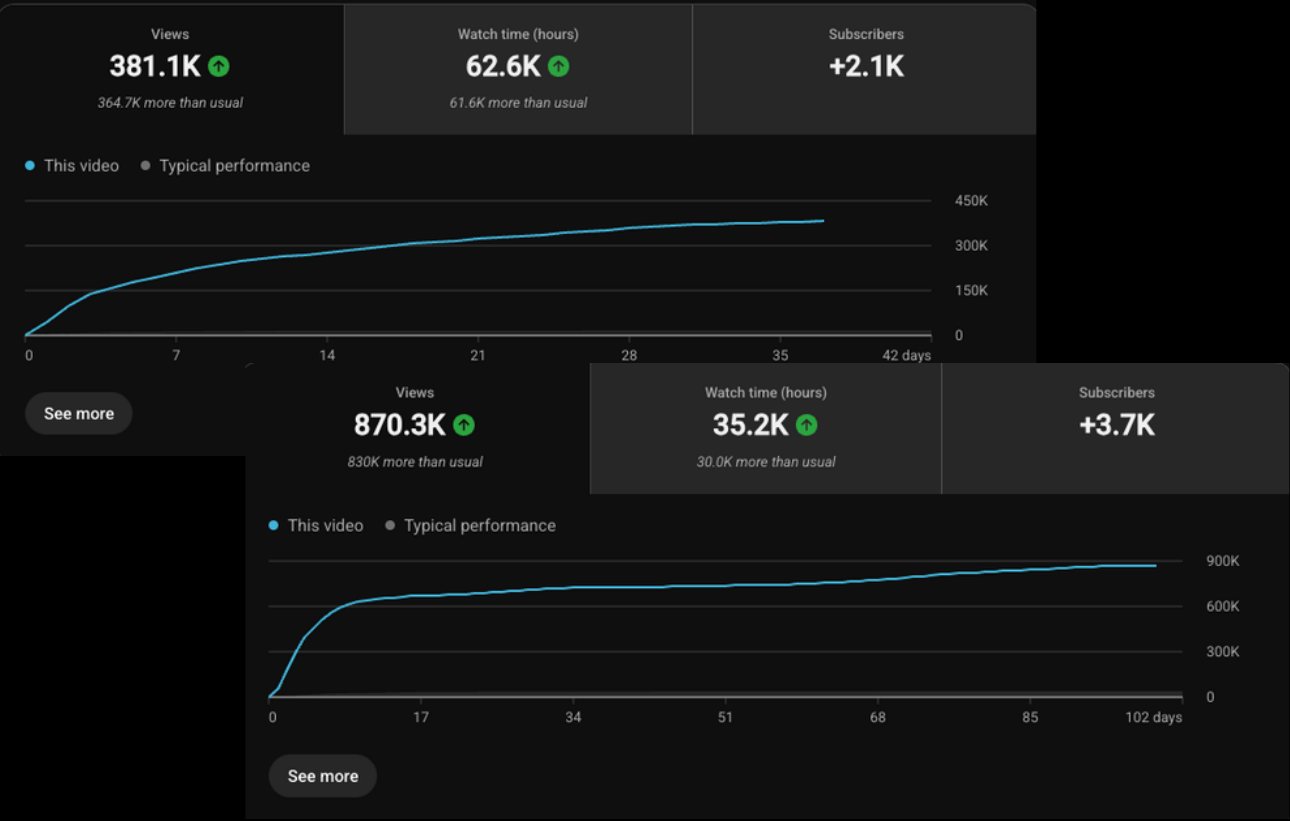1290x821 pixels.
Task: Click green up-arrow icon beside 62.6K watch time
Action: 559,67
